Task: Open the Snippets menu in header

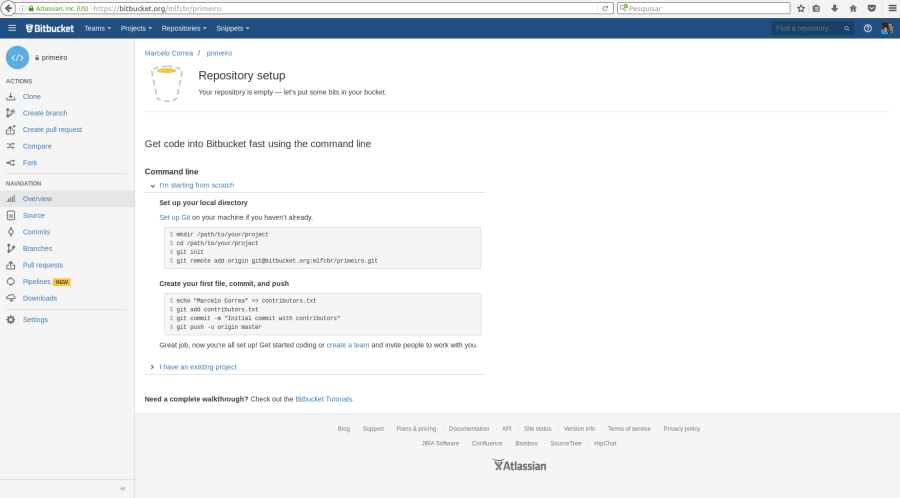Action: point(232,28)
